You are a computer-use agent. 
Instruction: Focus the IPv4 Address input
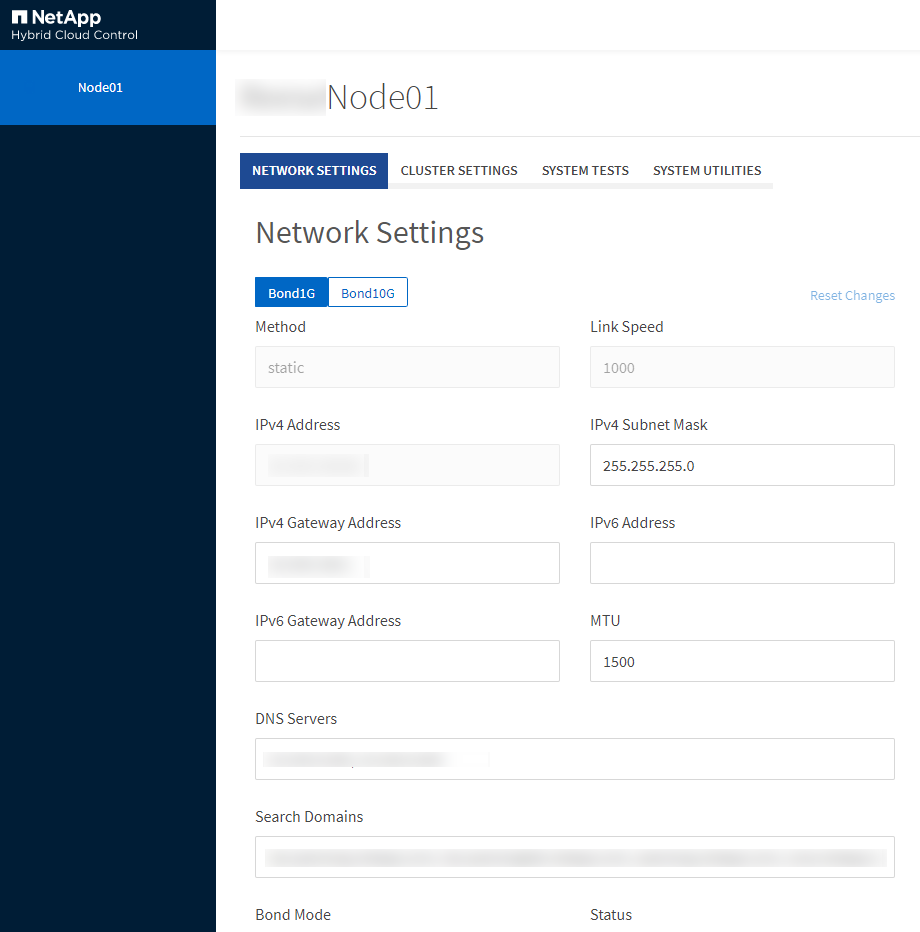[407, 465]
